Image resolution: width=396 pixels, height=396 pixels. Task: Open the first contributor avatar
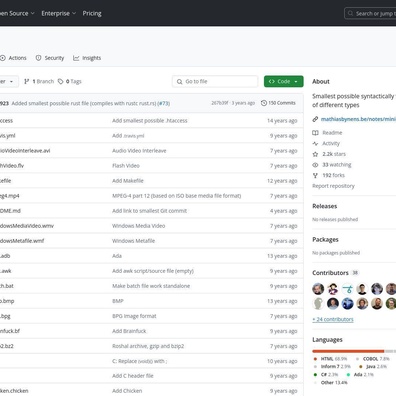[318, 289]
